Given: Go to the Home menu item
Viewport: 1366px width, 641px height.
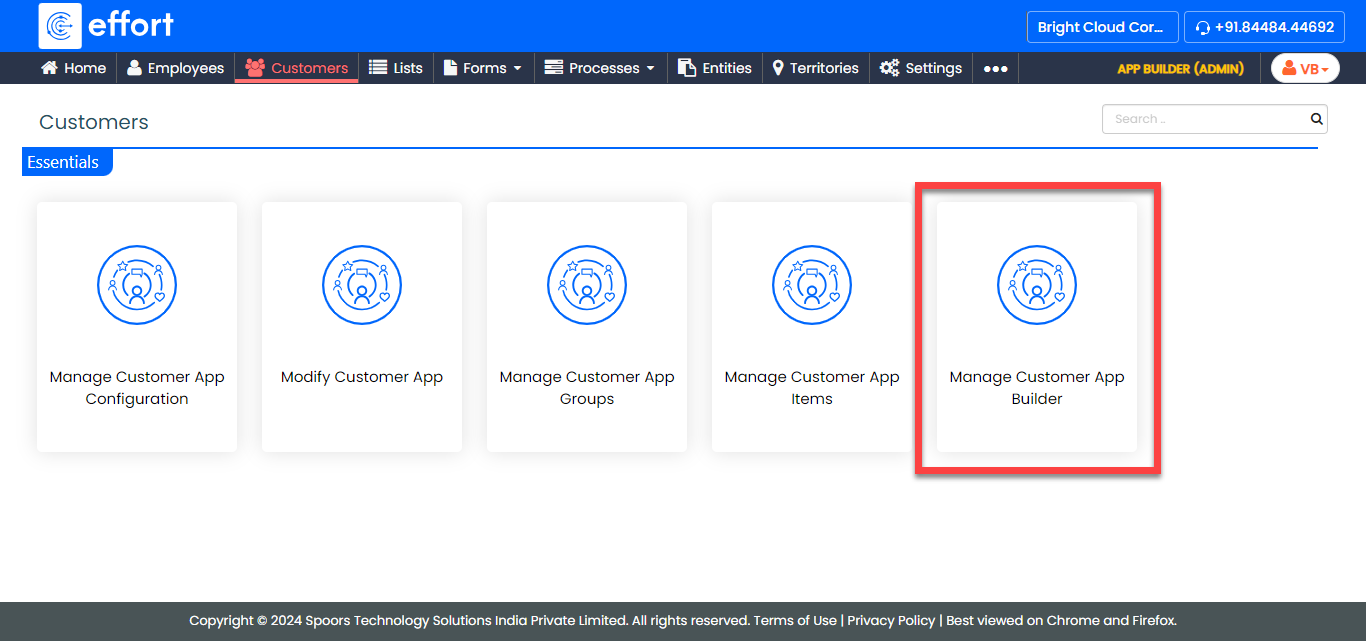Looking at the screenshot, I should [x=73, y=68].
